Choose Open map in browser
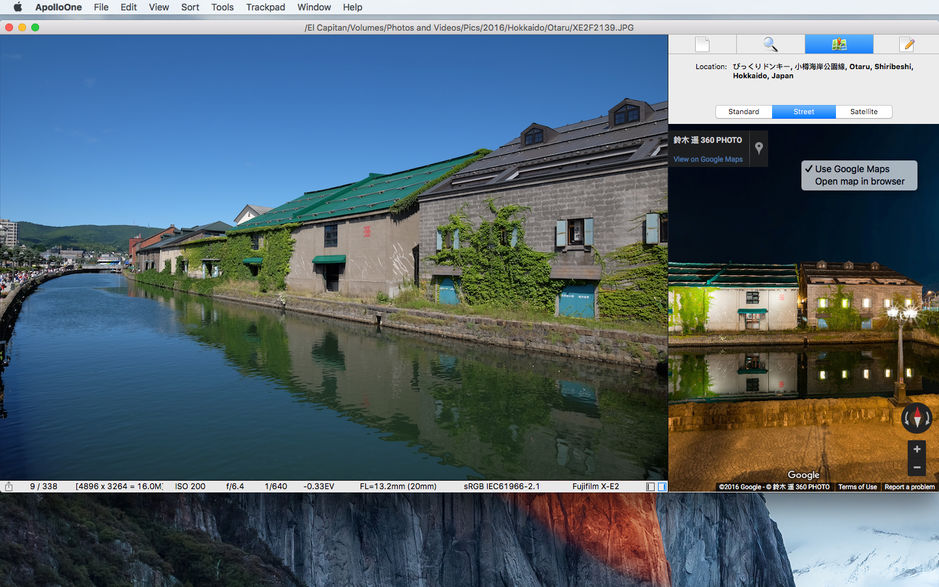This screenshot has width=939, height=587. tap(859, 182)
